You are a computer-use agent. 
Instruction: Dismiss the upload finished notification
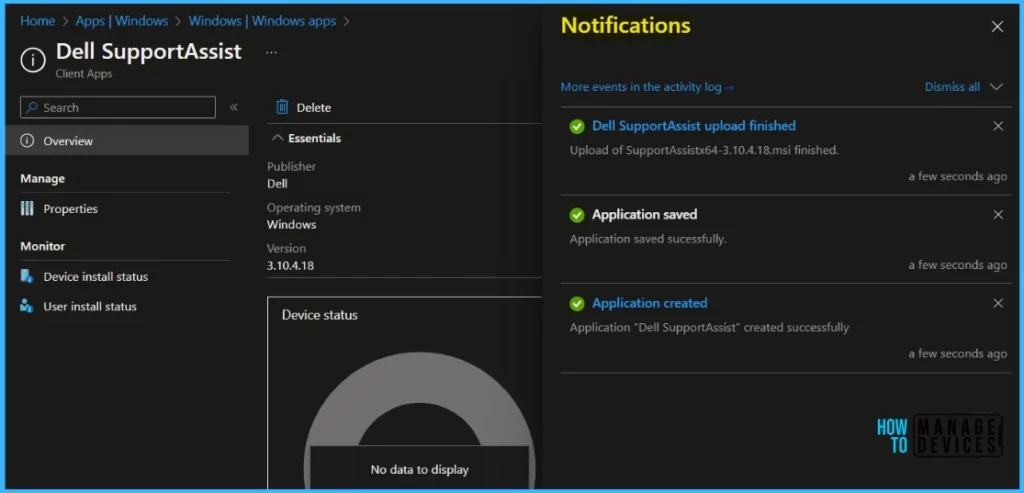point(998,126)
